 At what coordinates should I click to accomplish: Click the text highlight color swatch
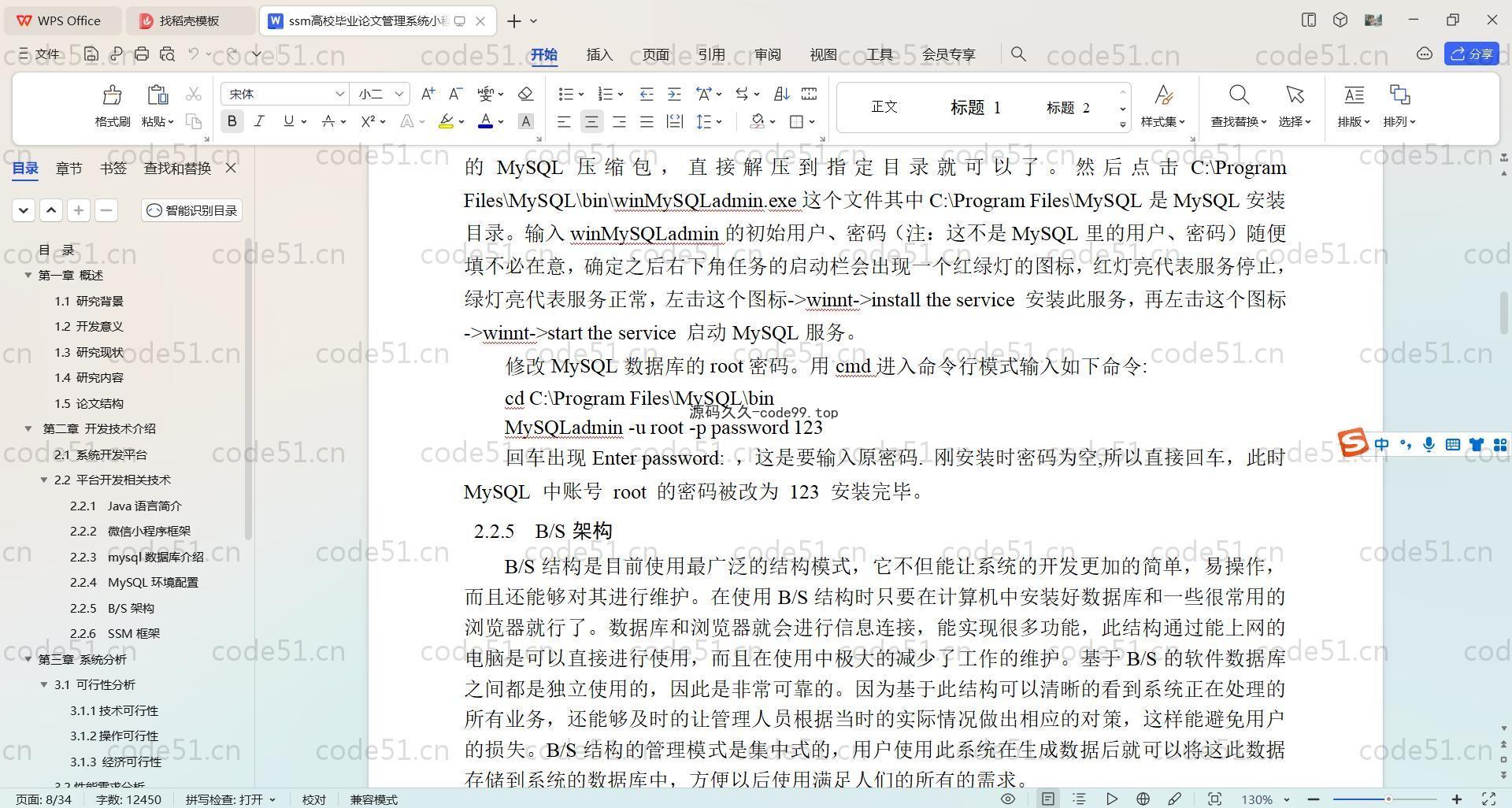click(446, 121)
